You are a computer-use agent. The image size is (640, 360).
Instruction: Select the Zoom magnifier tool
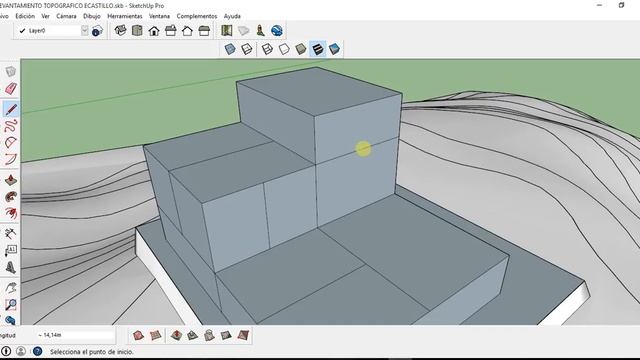(x=11, y=304)
